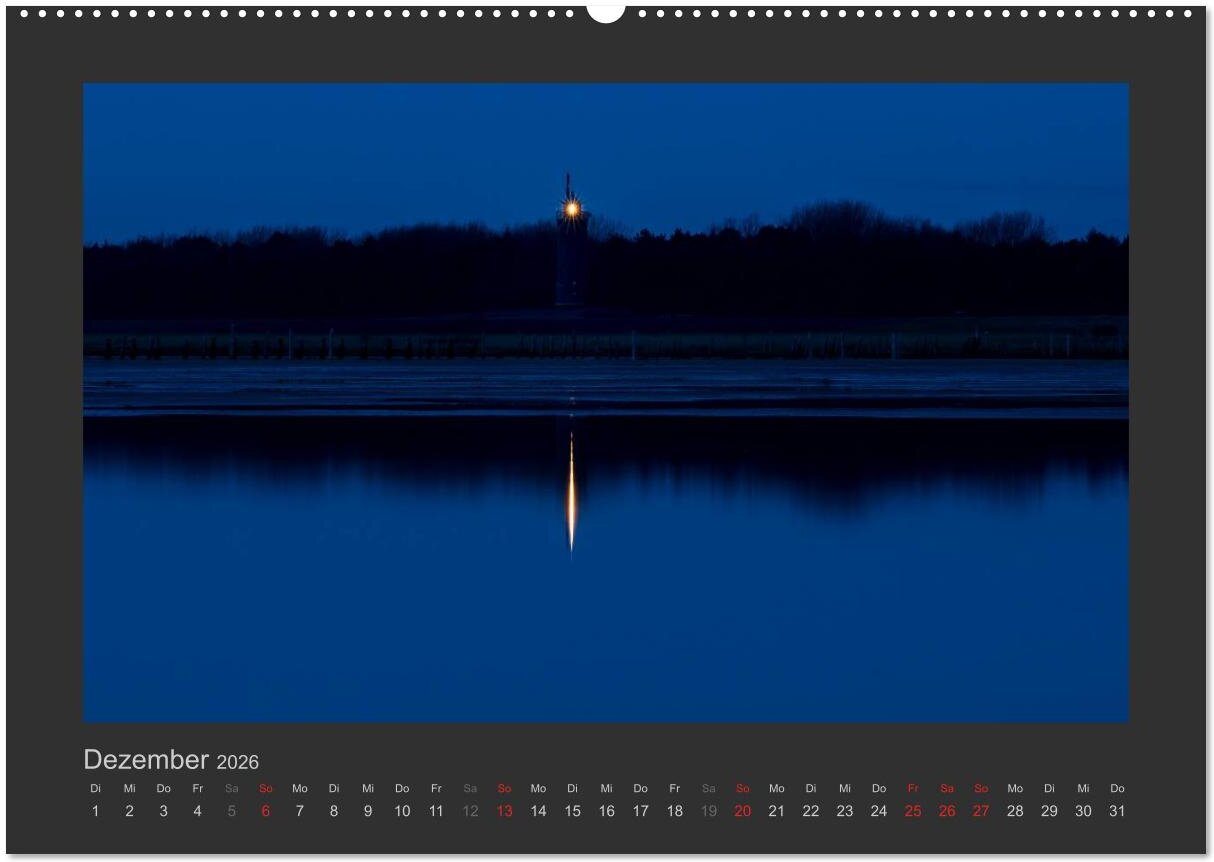1214x862 pixels.
Task: Click the red Sunday date 20
Action: coord(742,811)
